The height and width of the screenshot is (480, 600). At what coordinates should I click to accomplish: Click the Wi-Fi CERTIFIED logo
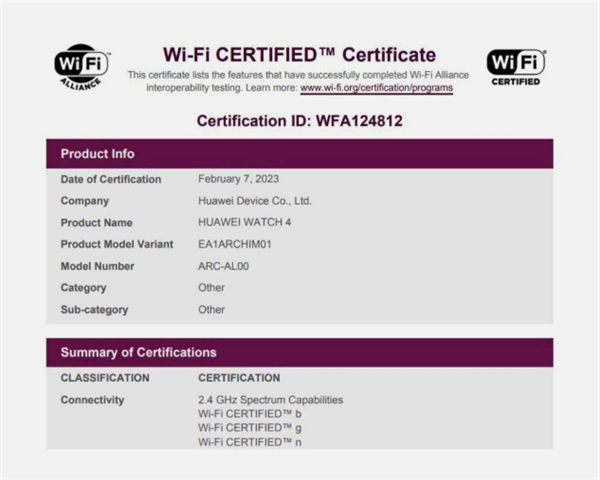pos(516,67)
